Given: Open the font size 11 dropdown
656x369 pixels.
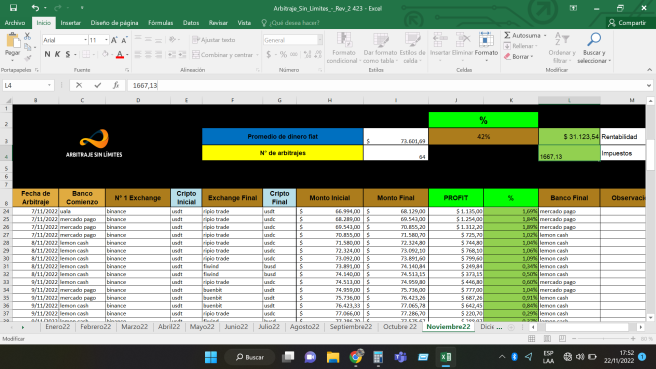Looking at the screenshot, I should click(106, 40).
